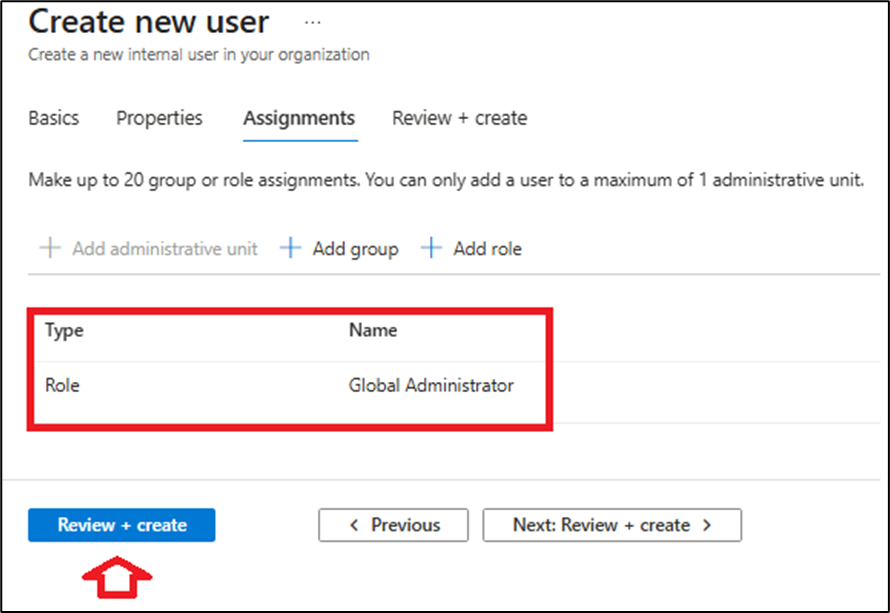Screen dimensions: 890x613
Task: Switch to the Basics tab
Action: click(x=53, y=118)
